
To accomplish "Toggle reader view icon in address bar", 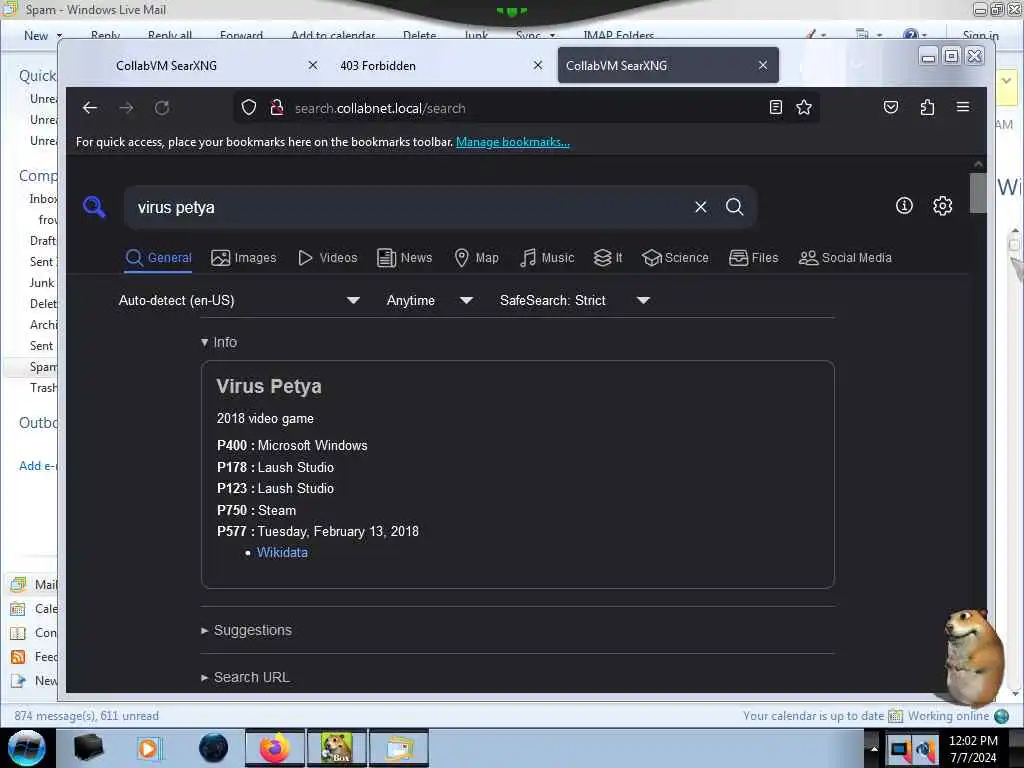I will pyautogui.click(x=776, y=108).
